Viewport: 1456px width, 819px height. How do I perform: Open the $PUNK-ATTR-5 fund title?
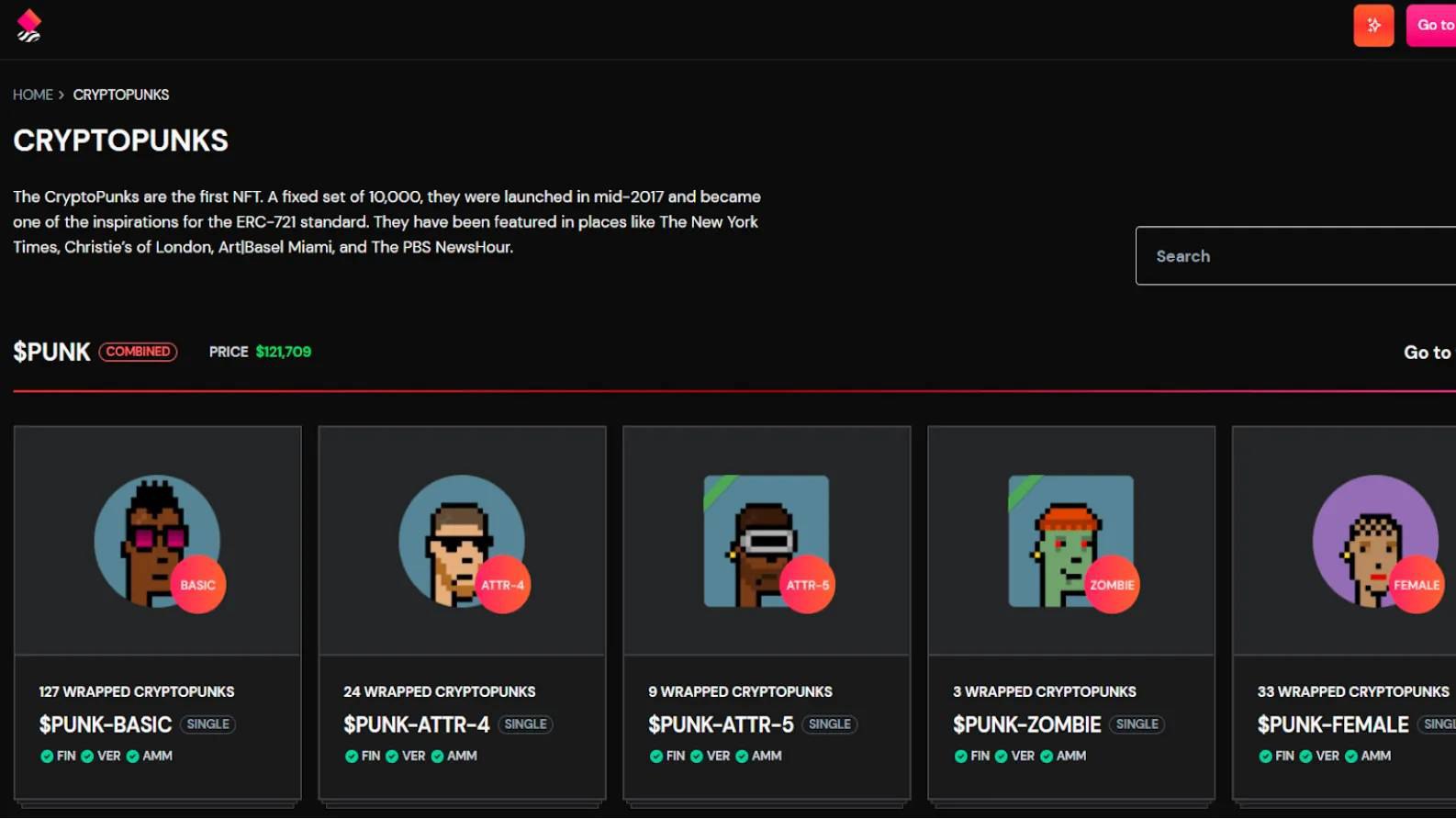[722, 724]
